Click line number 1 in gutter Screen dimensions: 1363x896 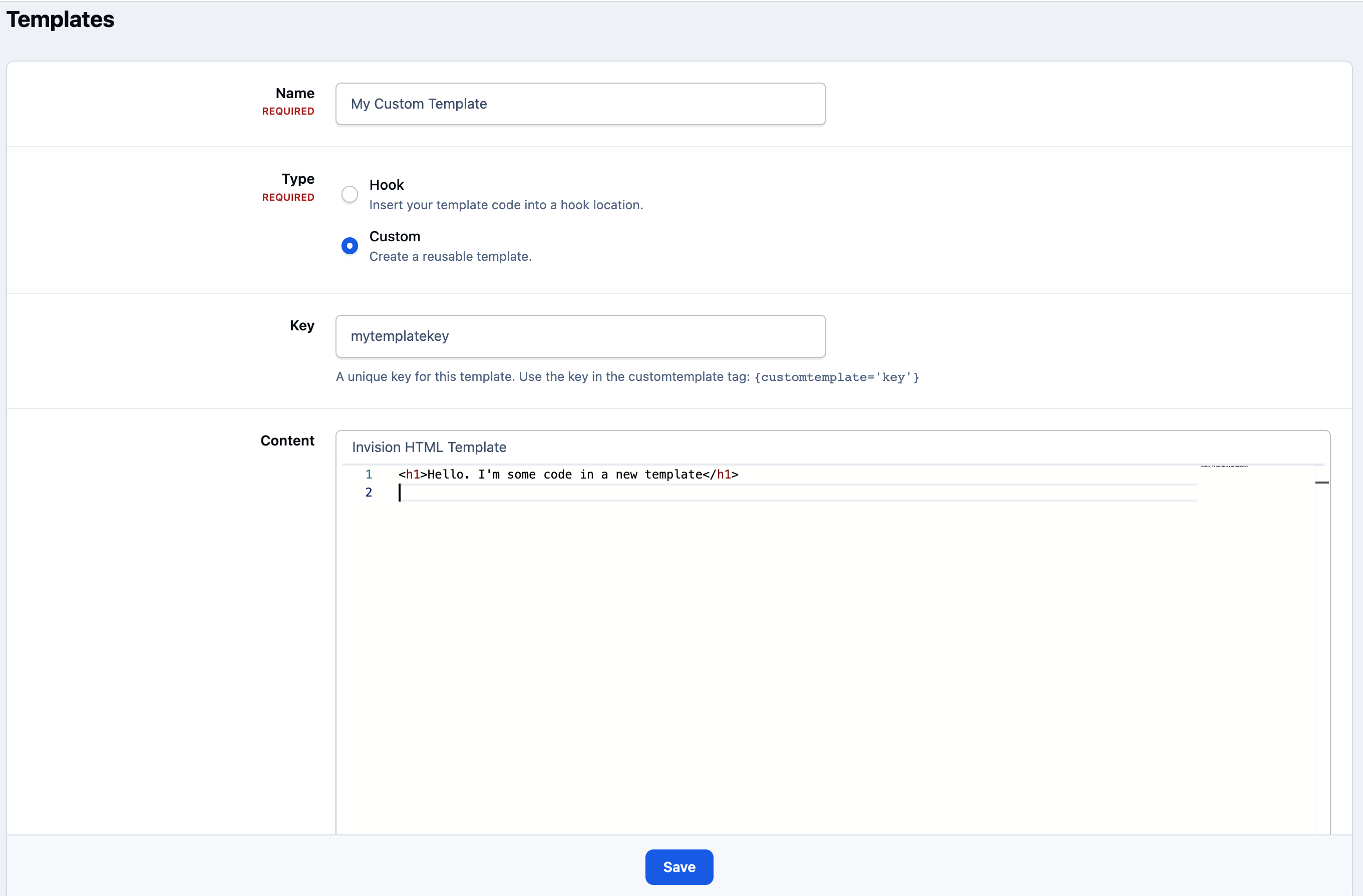(368, 474)
